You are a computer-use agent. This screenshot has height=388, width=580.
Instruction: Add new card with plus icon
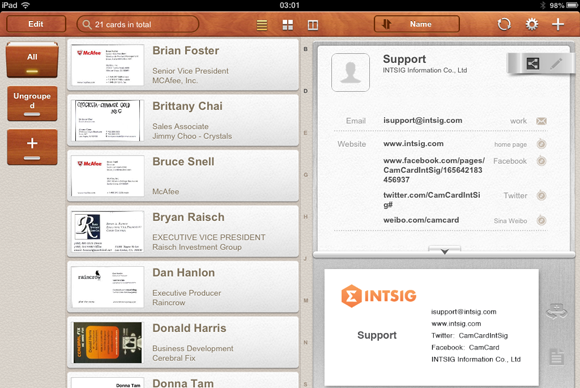pos(558,24)
